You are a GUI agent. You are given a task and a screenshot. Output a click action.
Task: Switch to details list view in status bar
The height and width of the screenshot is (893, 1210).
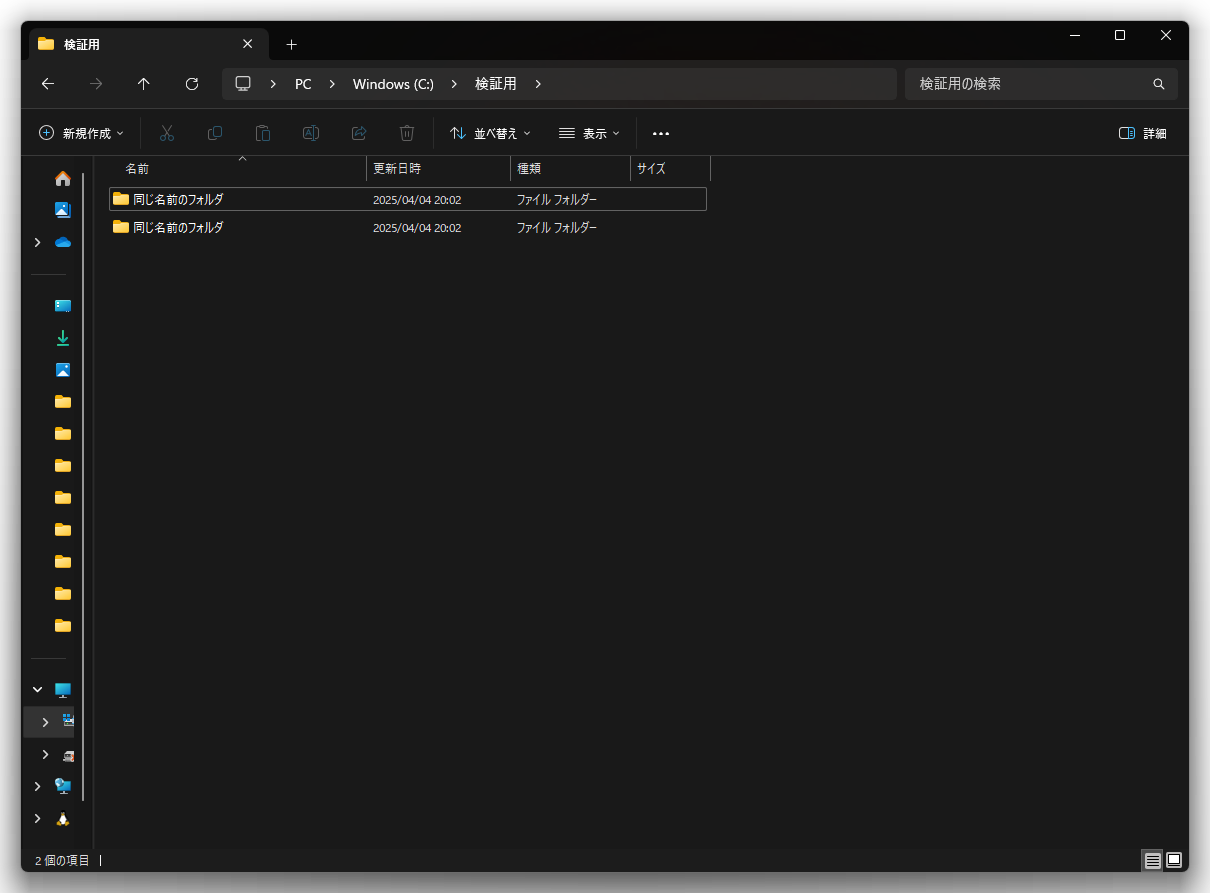[x=1153, y=860]
